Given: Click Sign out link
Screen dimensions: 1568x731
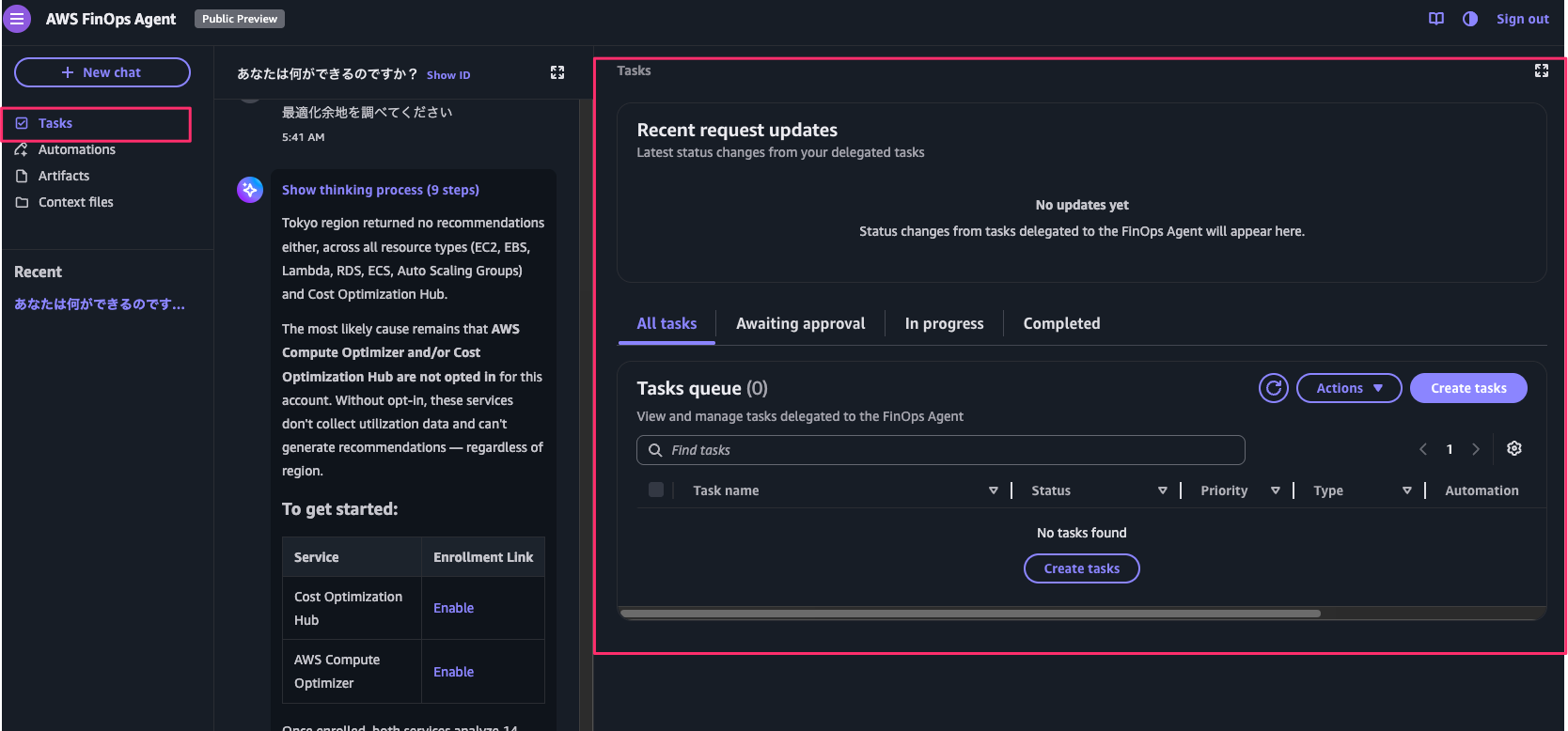Looking at the screenshot, I should coord(1522,19).
